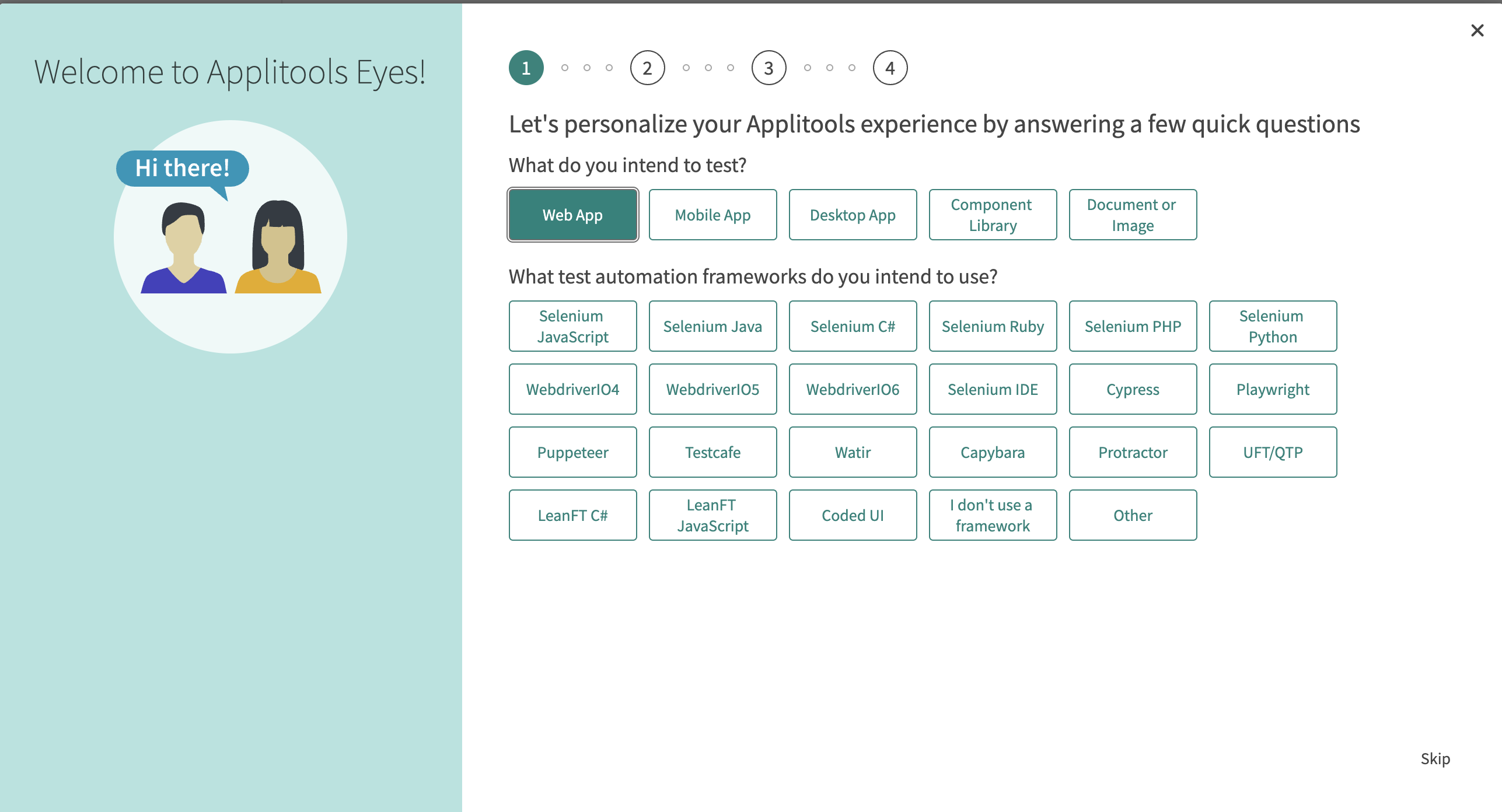The width and height of the screenshot is (1502, 812).
Task: Navigate to step 4 of onboarding
Action: point(888,68)
